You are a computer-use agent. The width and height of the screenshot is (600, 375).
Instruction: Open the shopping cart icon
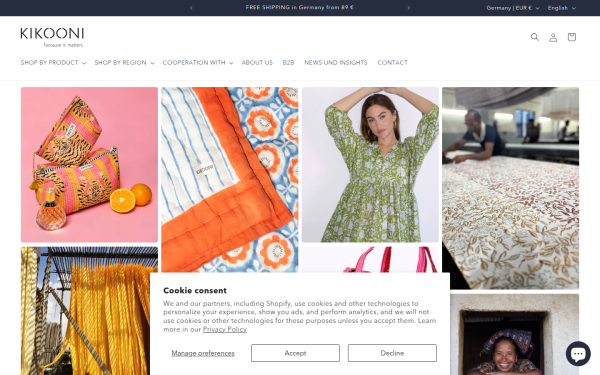pos(572,37)
